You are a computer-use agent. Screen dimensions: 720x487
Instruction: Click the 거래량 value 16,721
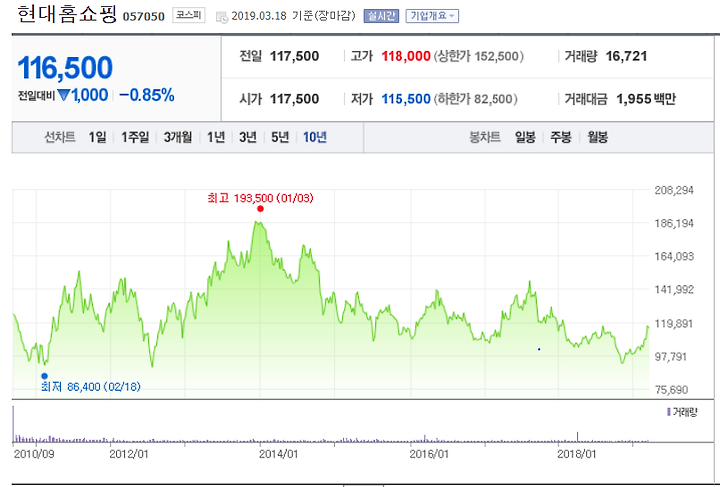[x=626, y=56]
